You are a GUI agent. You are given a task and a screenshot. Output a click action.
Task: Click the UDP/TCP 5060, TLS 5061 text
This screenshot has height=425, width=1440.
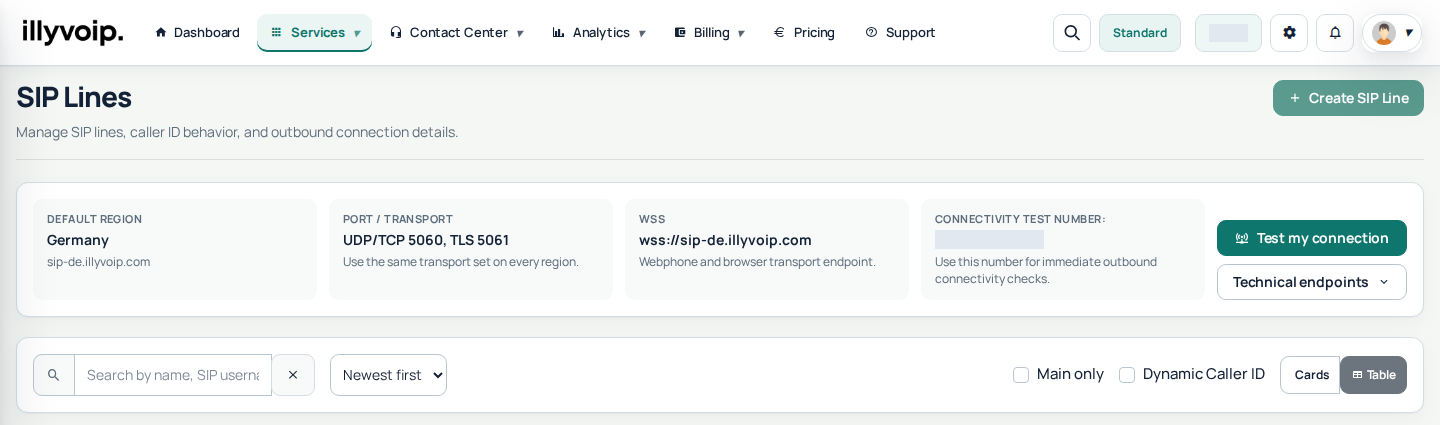pos(426,240)
